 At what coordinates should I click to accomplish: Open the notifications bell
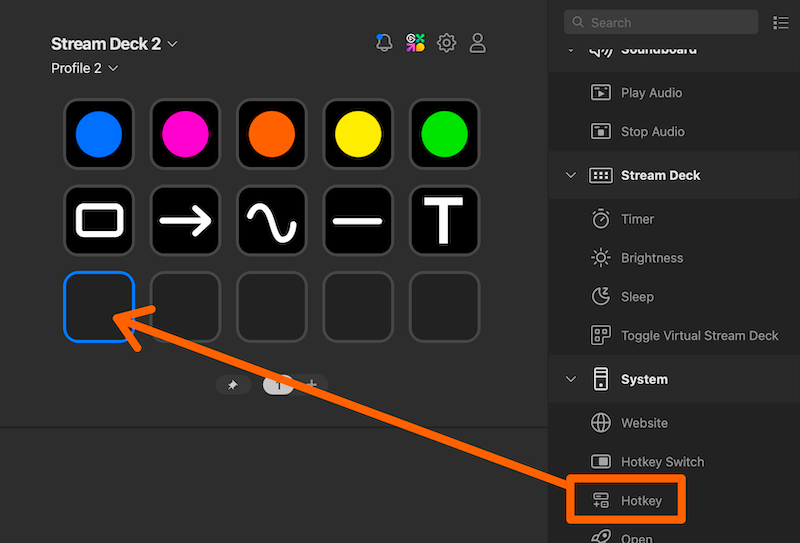tap(384, 43)
